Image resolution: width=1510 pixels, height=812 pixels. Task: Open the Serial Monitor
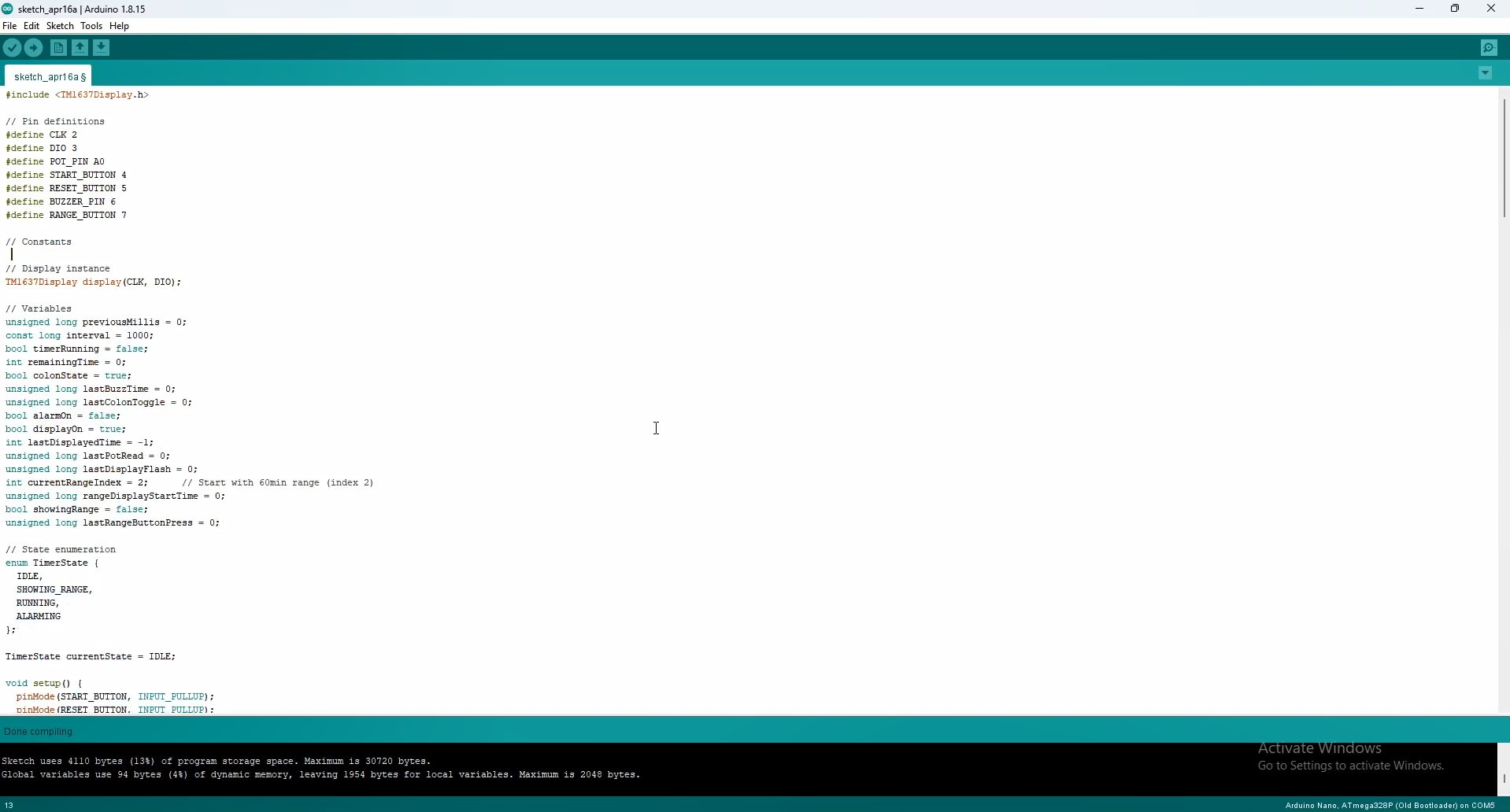click(x=1490, y=48)
